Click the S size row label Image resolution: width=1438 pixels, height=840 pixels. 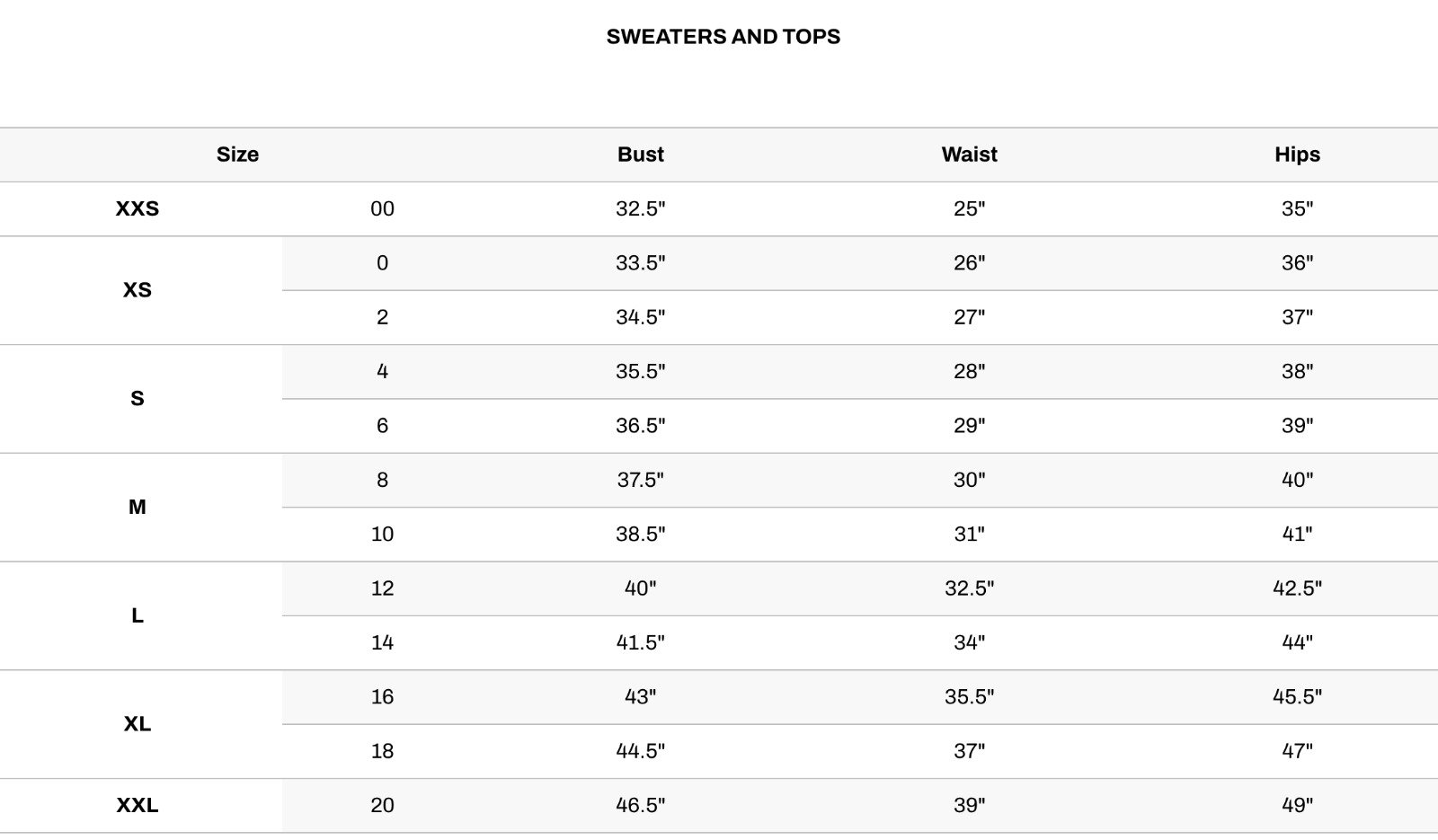pyautogui.click(x=138, y=398)
